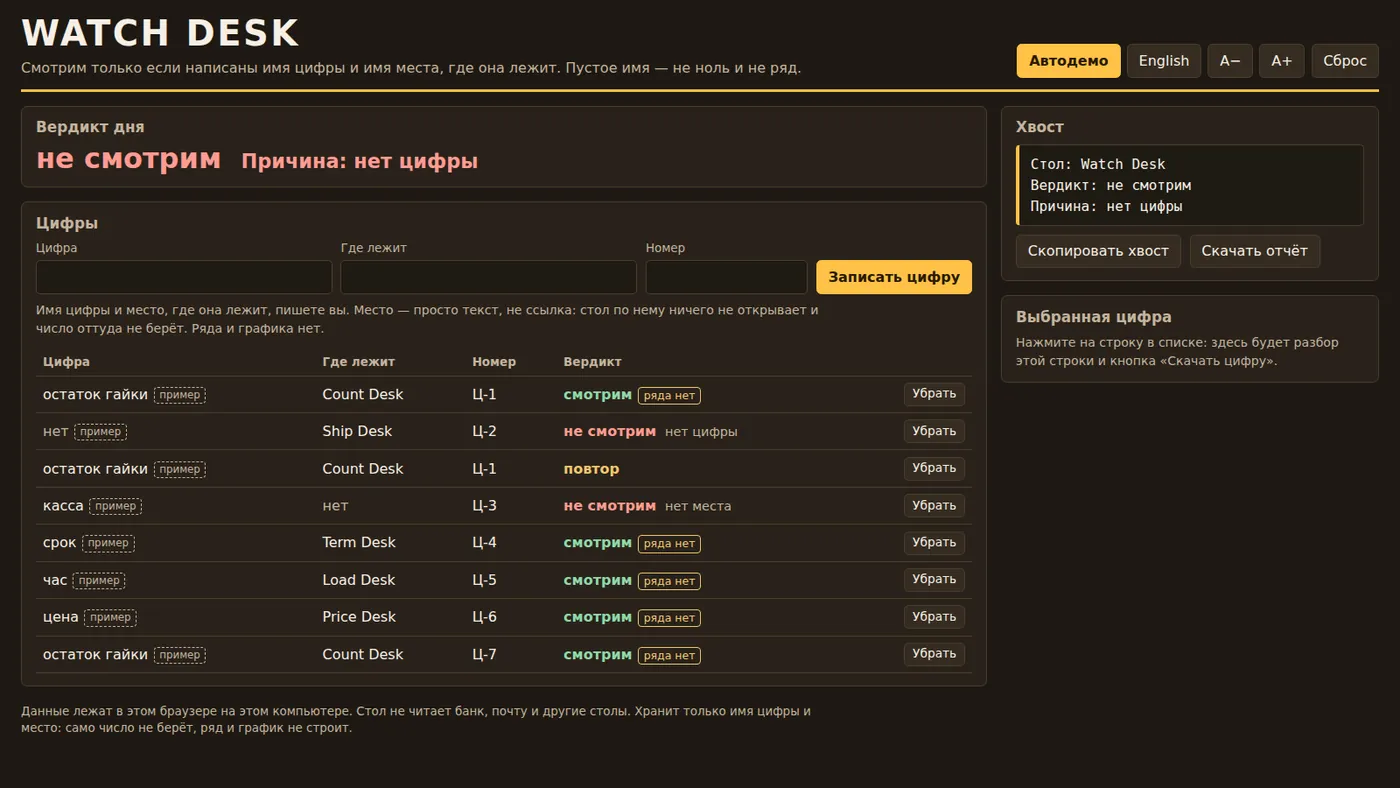Click Убрать for the цена row
This screenshot has height=788, width=1400.
934,617
